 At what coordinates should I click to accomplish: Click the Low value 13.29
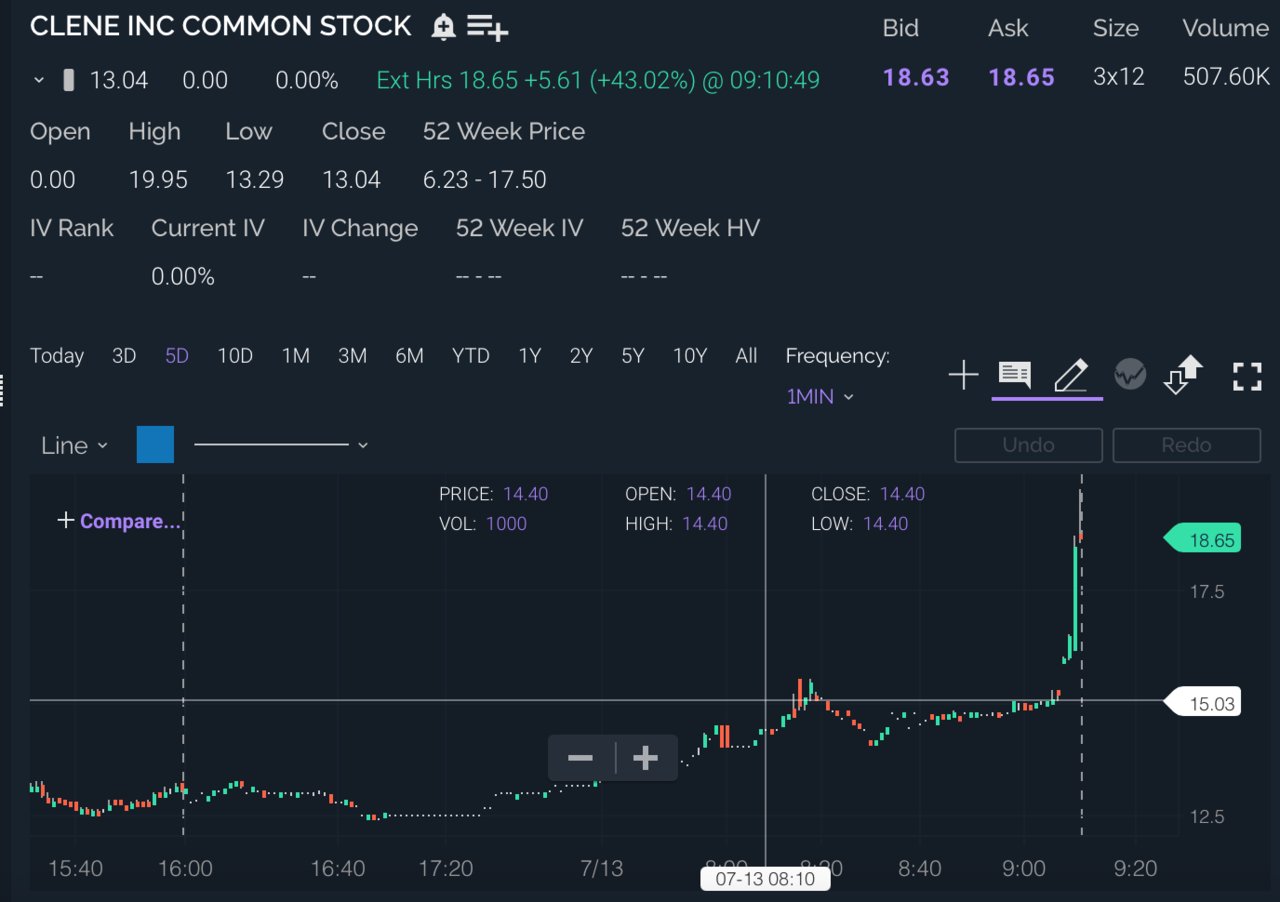click(254, 180)
